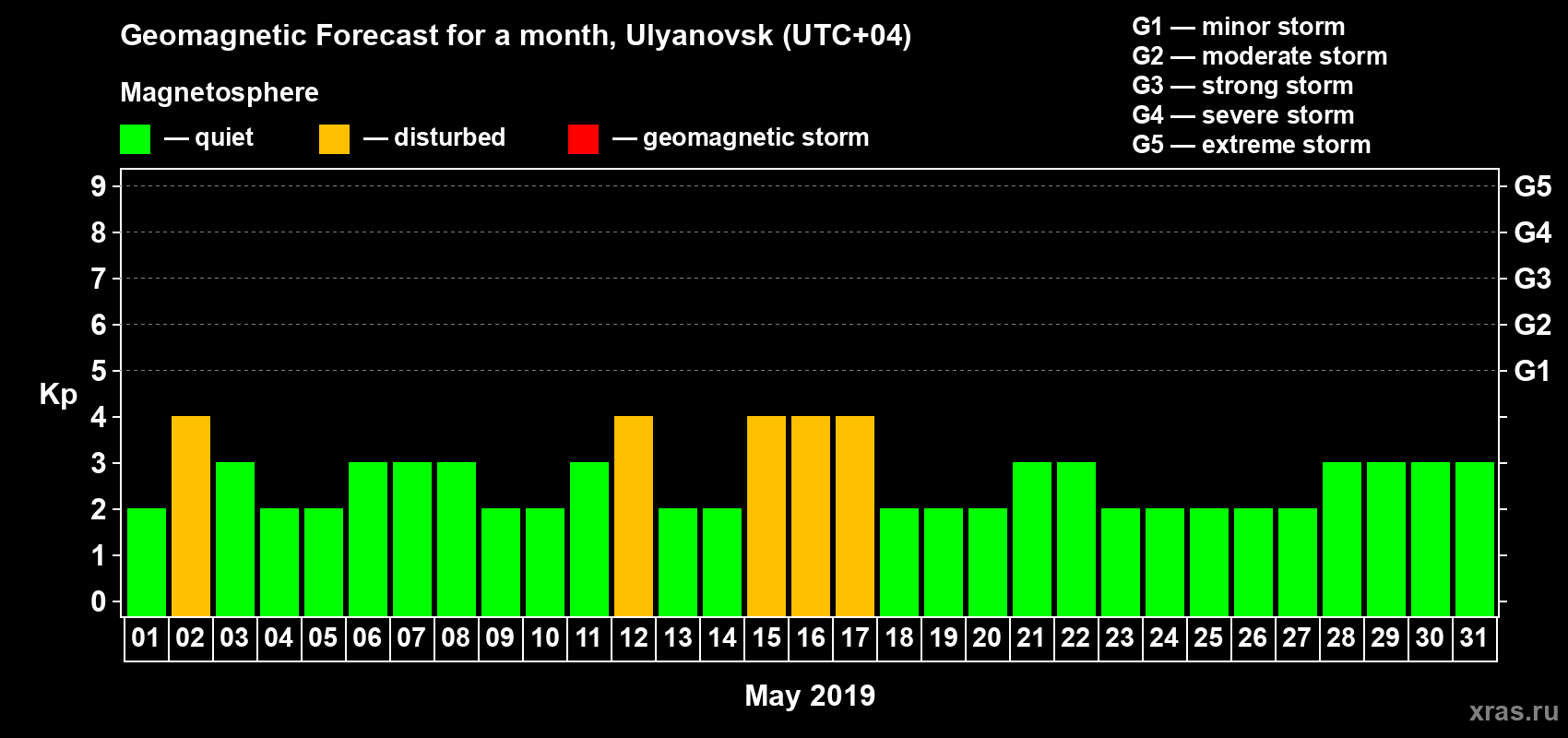Click the 'G5' label on right axis

tap(1533, 186)
